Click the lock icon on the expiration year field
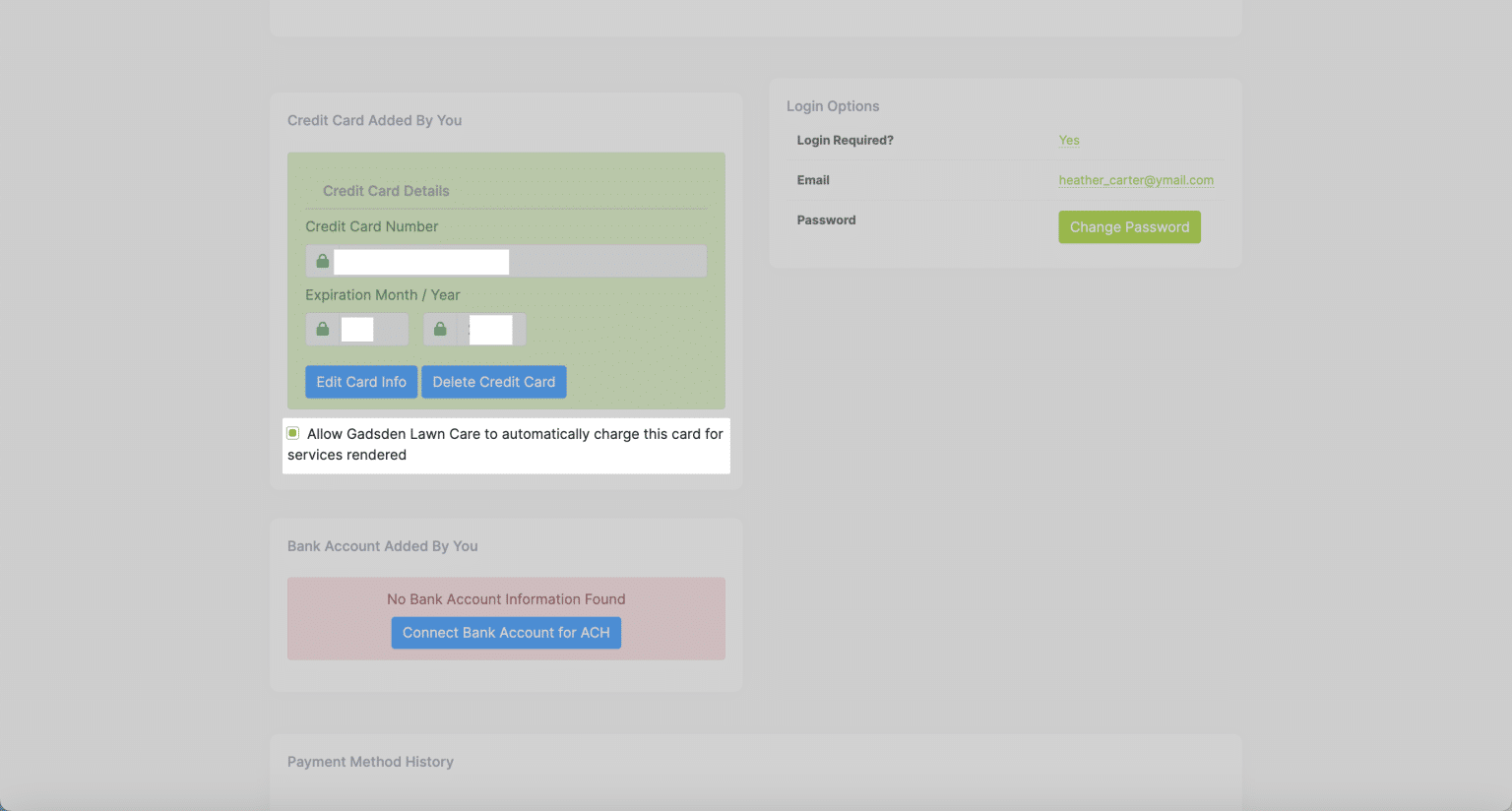Viewport: 1512px width, 811px height. click(441, 328)
